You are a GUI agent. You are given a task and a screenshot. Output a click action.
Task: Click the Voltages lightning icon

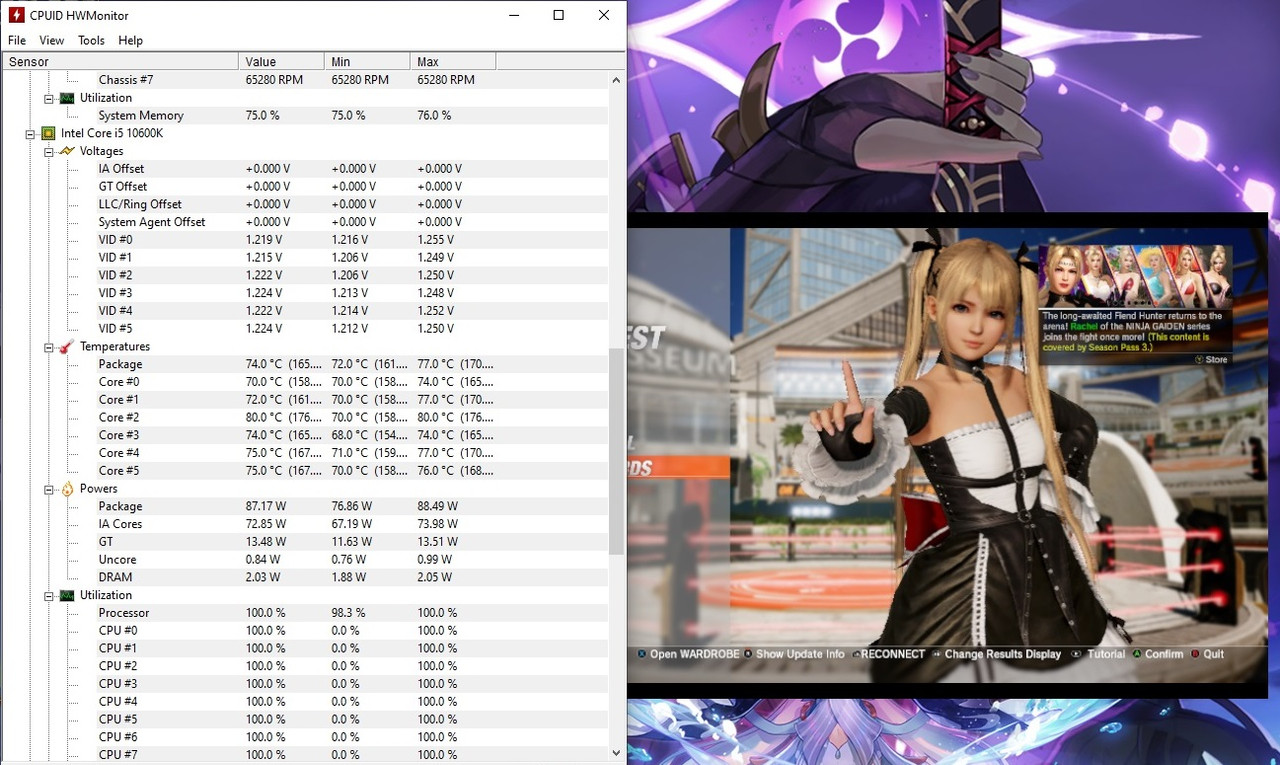point(67,151)
